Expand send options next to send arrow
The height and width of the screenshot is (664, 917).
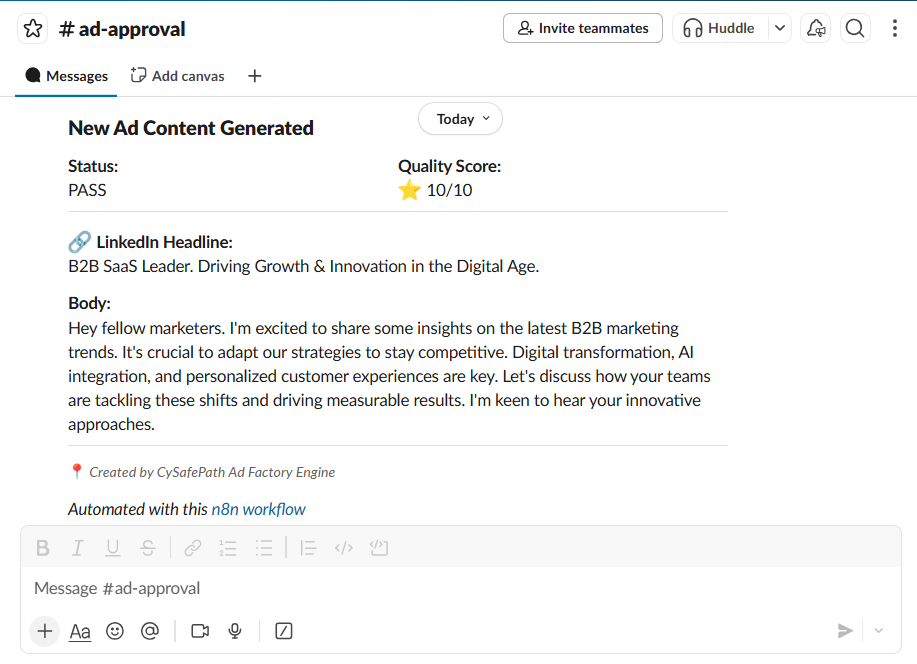coord(879,631)
